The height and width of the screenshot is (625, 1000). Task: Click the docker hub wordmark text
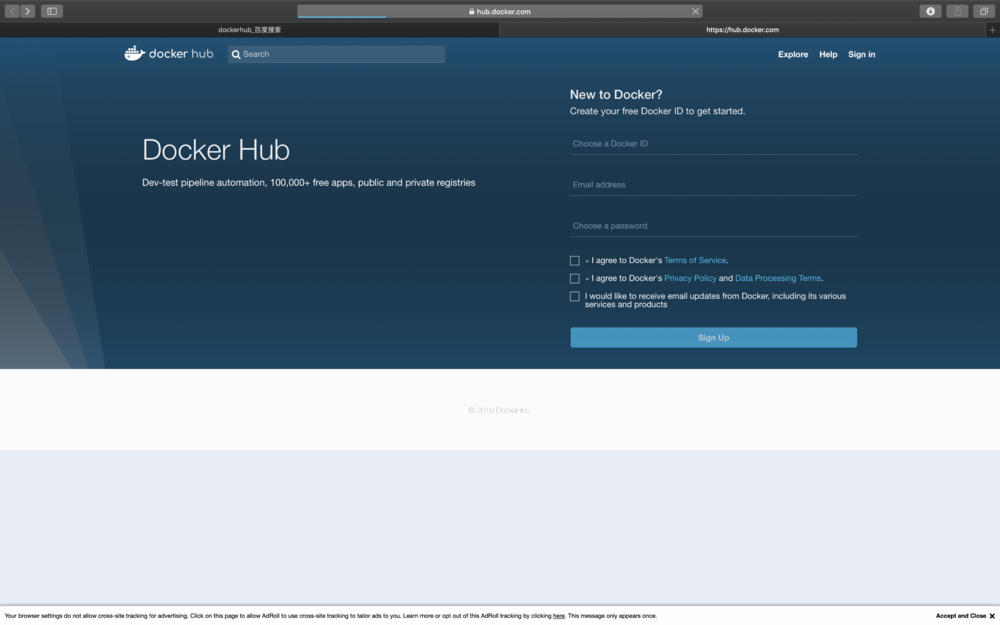click(181, 54)
